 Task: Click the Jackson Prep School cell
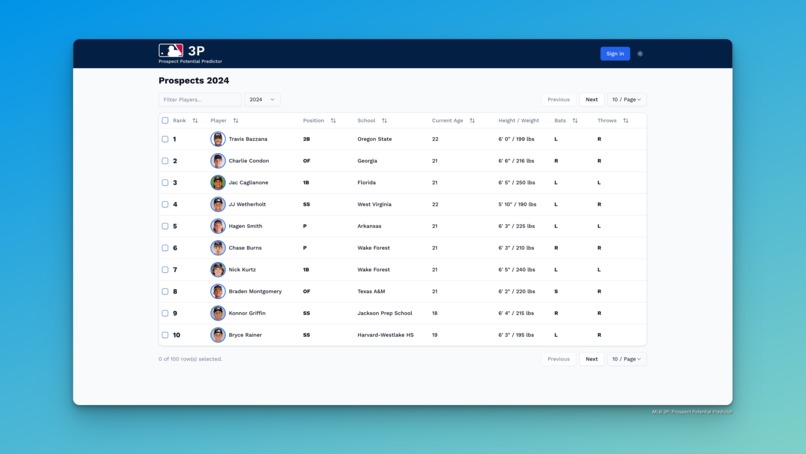(385, 313)
